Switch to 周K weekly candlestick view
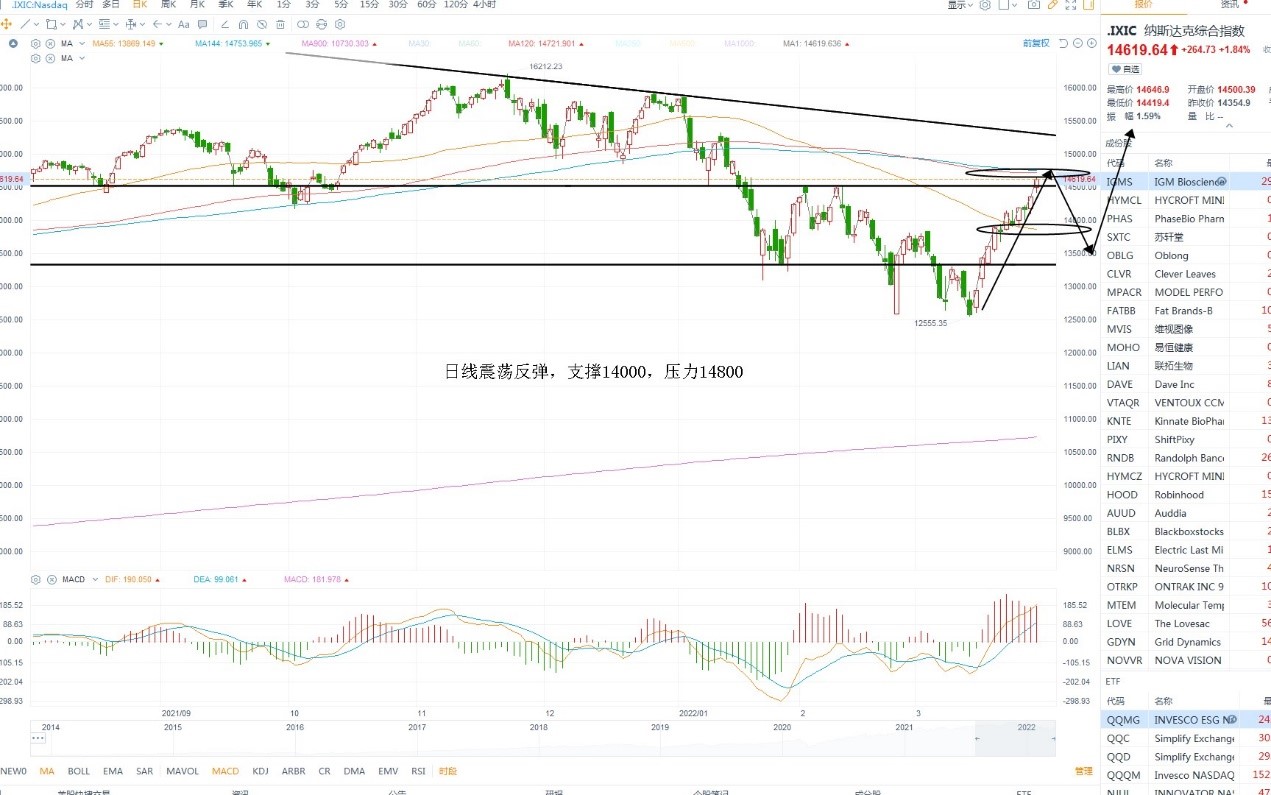 (168, 5)
